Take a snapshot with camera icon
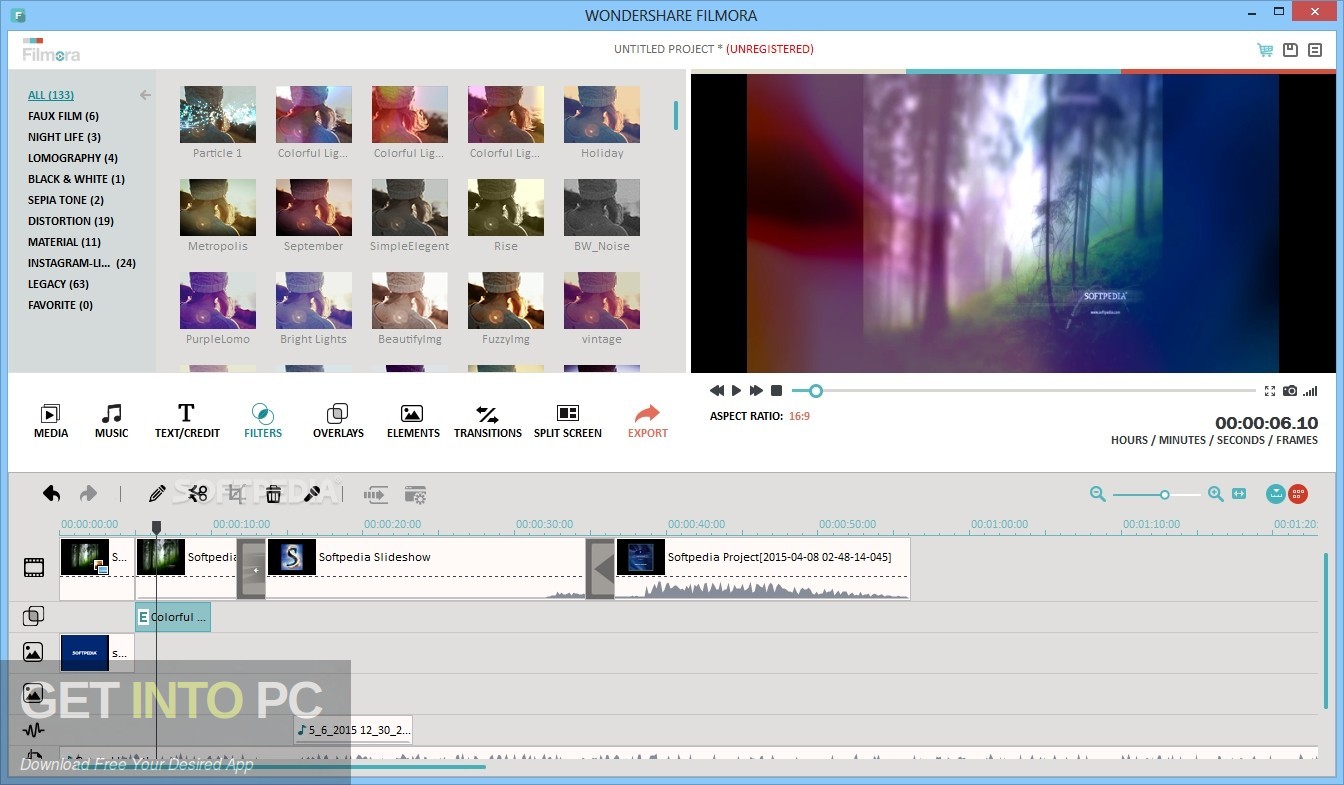The height and width of the screenshot is (785, 1344). (x=1291, y=391)
